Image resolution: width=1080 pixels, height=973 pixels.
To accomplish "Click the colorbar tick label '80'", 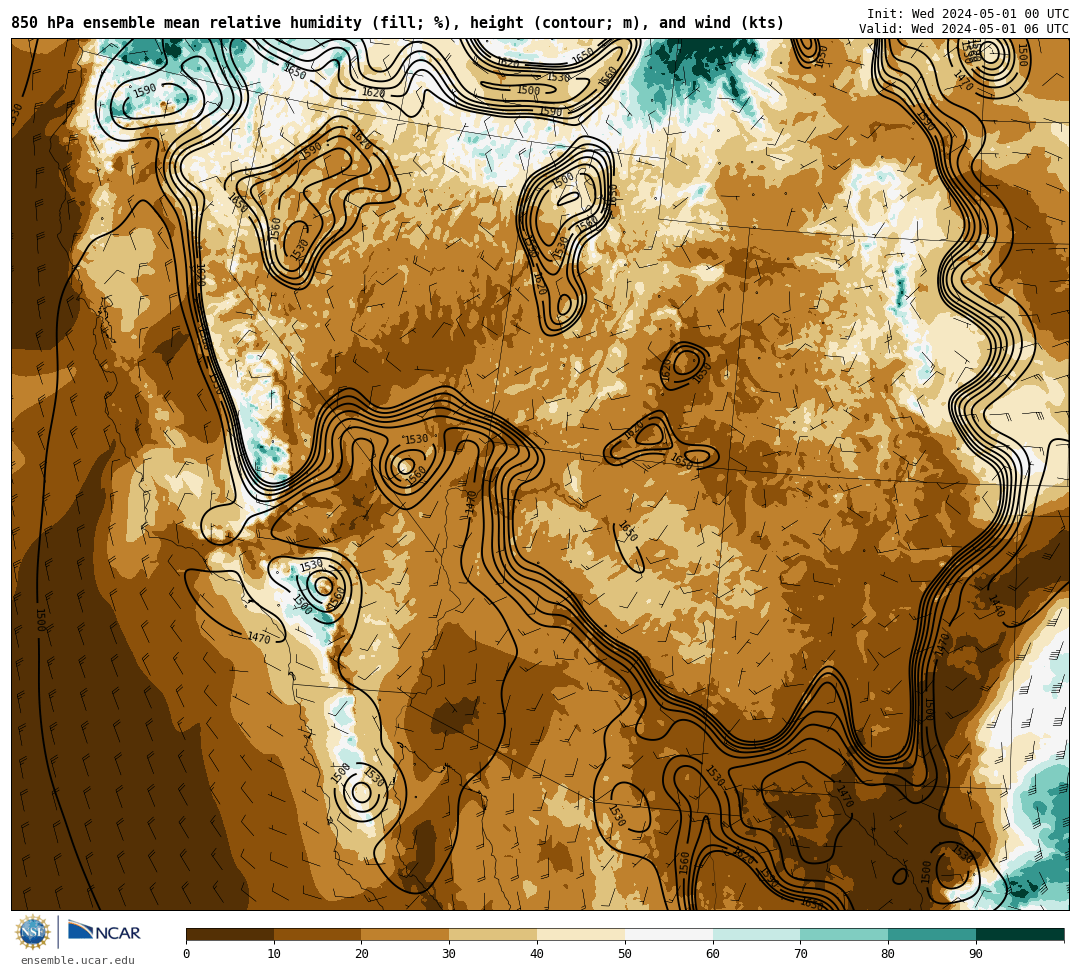I will [x=889, y=954].
